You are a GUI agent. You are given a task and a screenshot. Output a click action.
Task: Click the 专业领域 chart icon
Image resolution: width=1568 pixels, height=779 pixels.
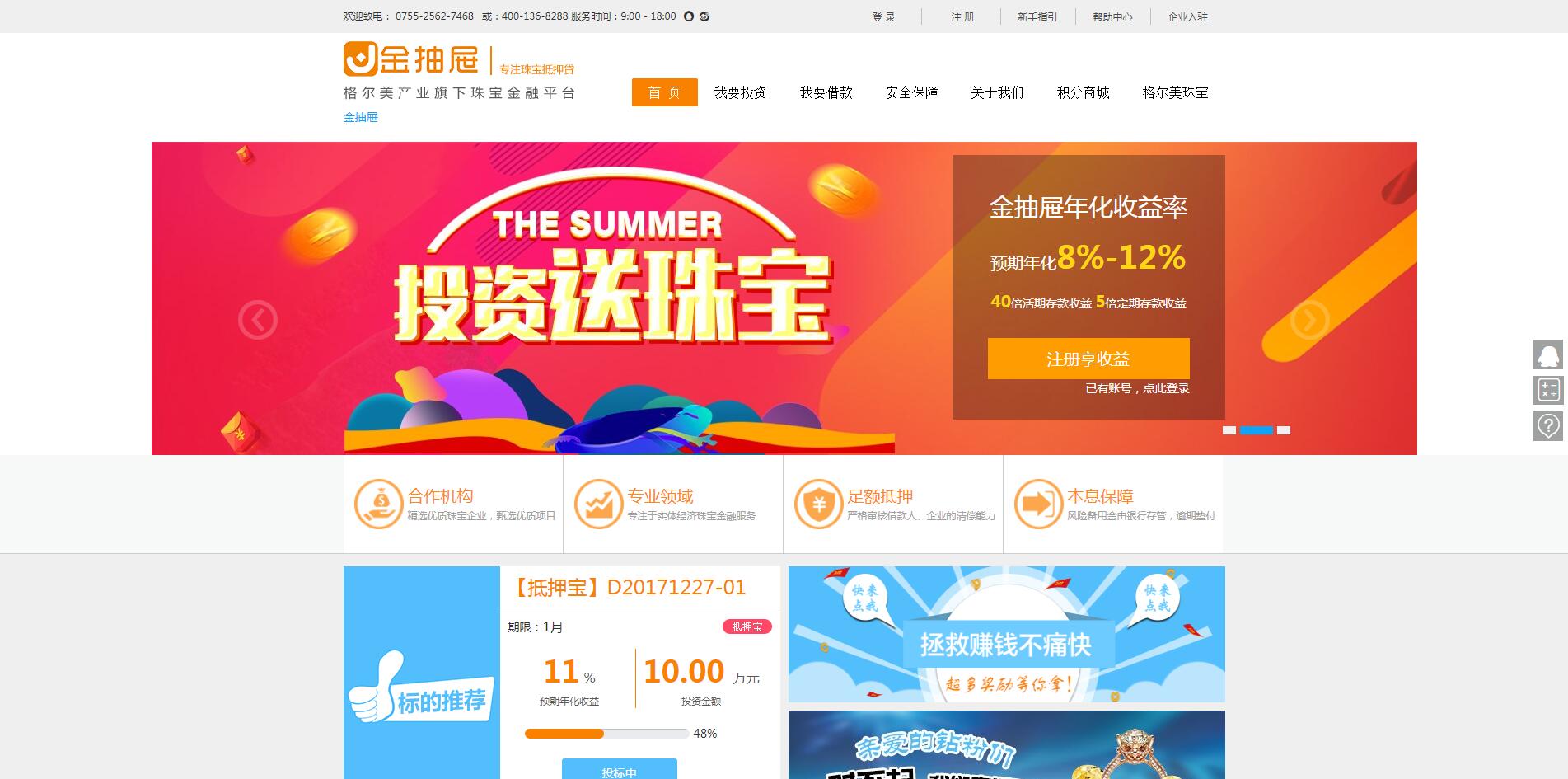tap(598, 504)
